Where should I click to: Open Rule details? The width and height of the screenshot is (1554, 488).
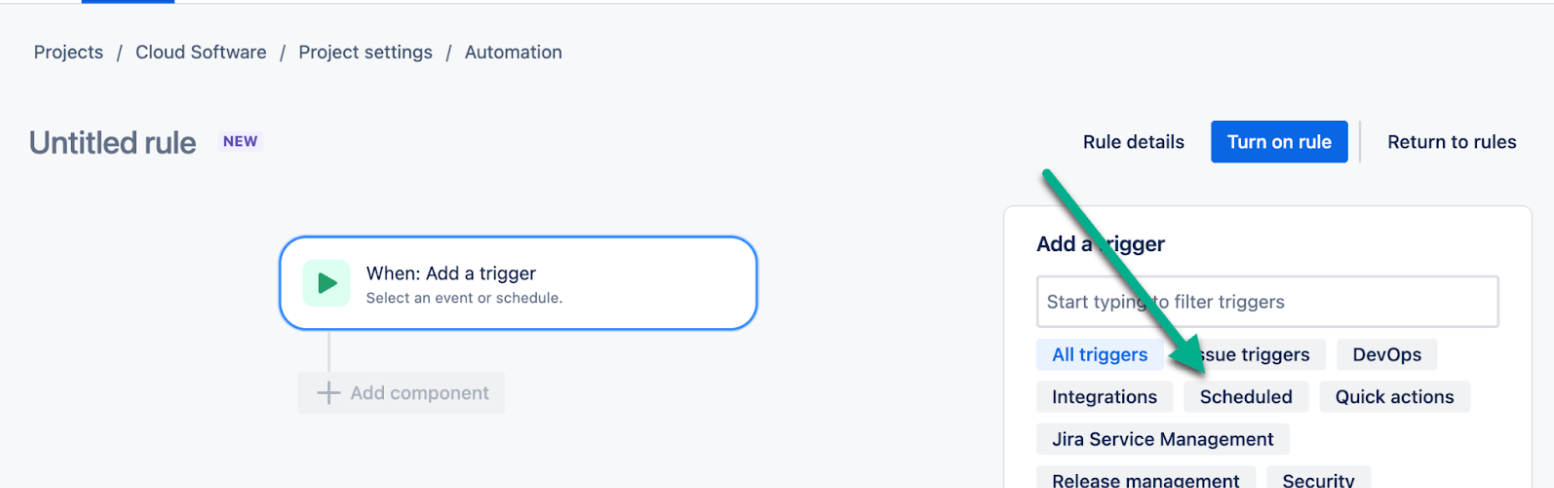click(x=1133, y=142)
